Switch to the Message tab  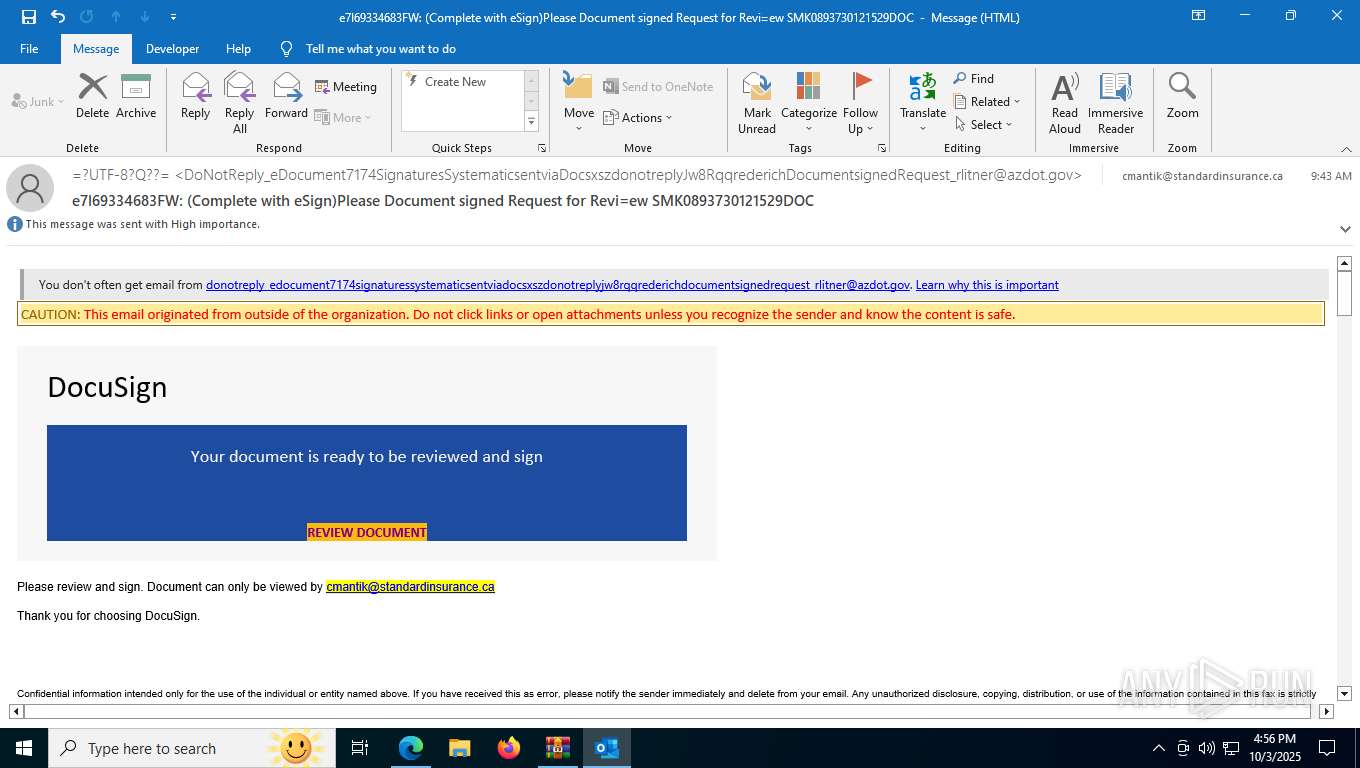pos(96,49)
